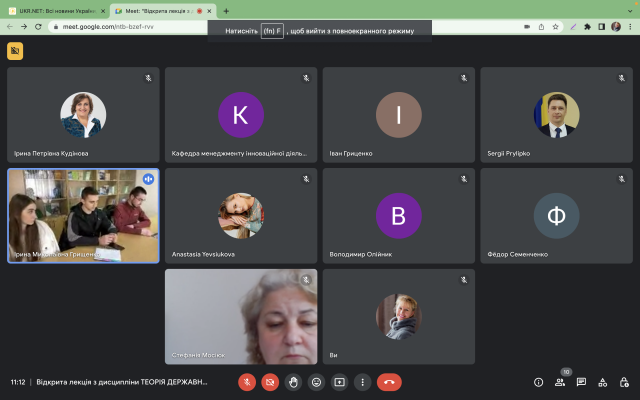Image resolution: width=640 pixels, height=400 pixels.
Task: Close the Meet tab
Action: (209, 11)
